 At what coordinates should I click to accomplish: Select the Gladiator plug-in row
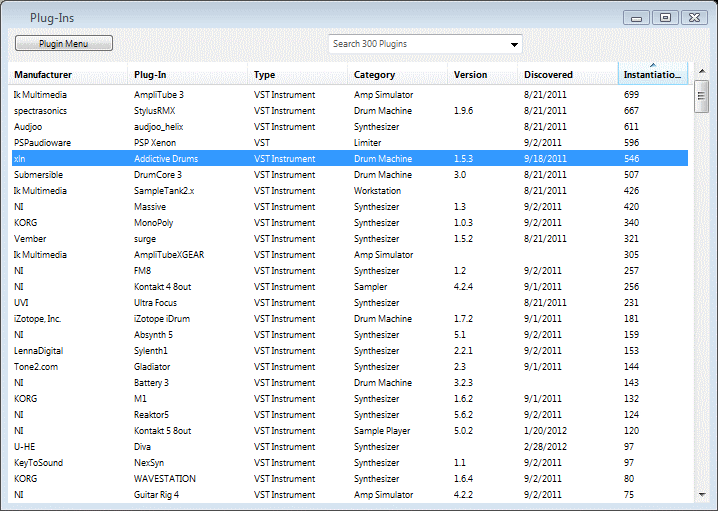click(x=350, y=367)
